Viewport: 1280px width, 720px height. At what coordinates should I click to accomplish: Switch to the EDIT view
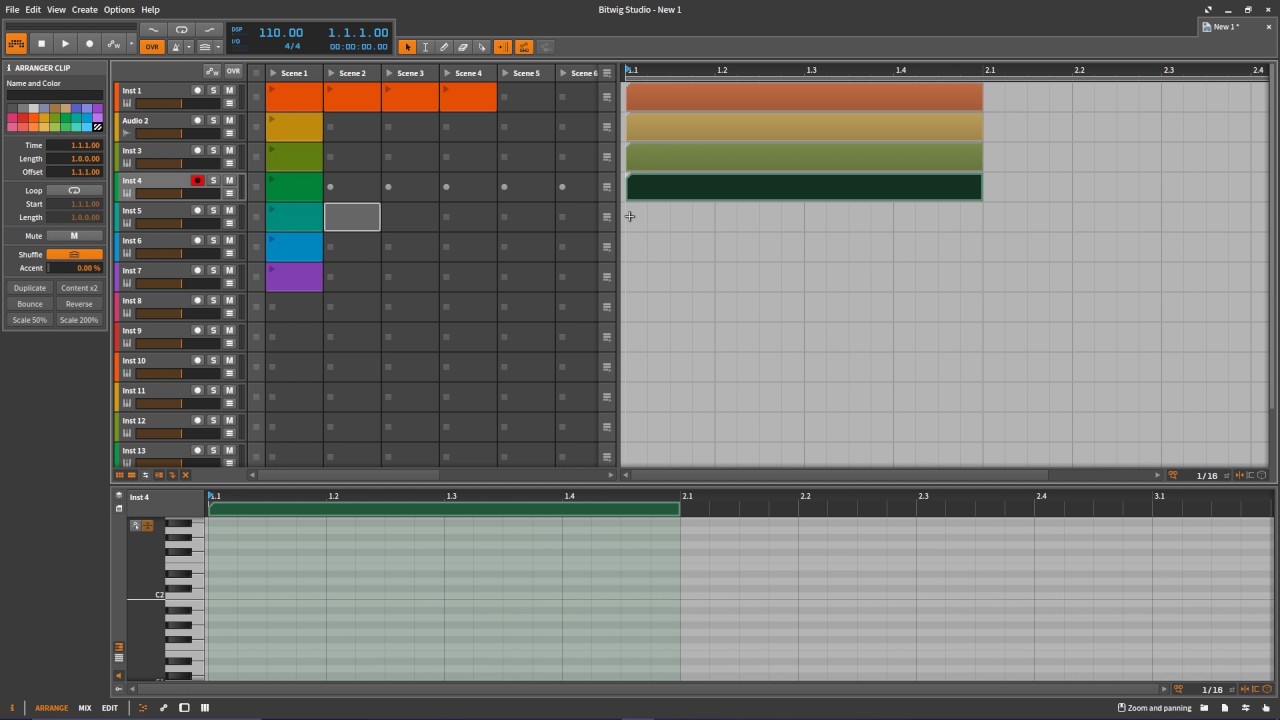pyautogui.click(x=110, y=708)
